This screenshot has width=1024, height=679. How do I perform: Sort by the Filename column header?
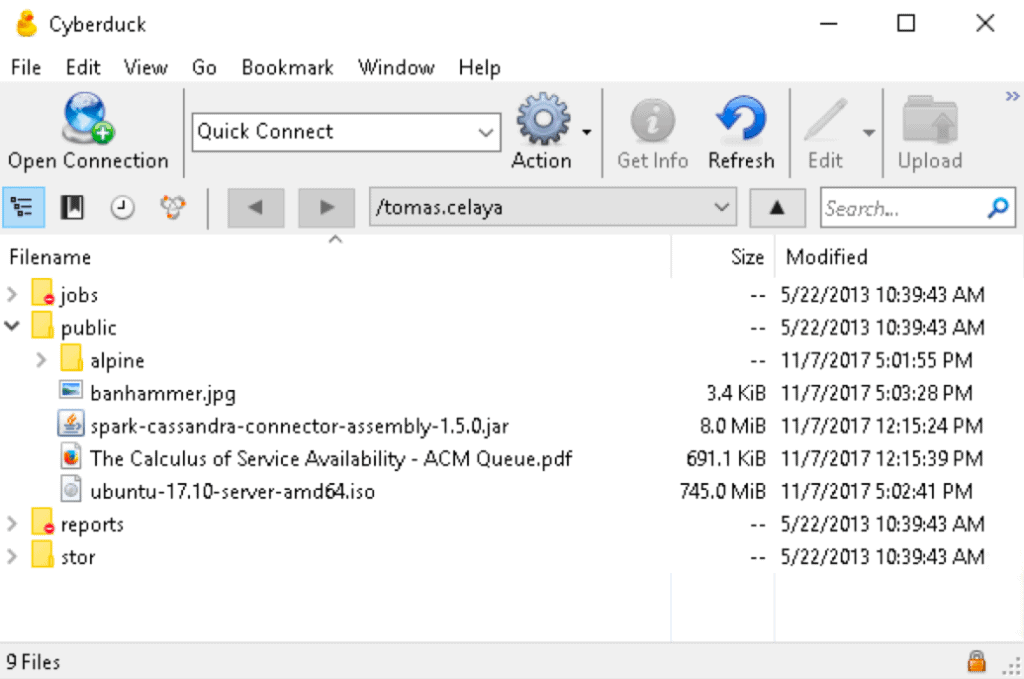336,257
